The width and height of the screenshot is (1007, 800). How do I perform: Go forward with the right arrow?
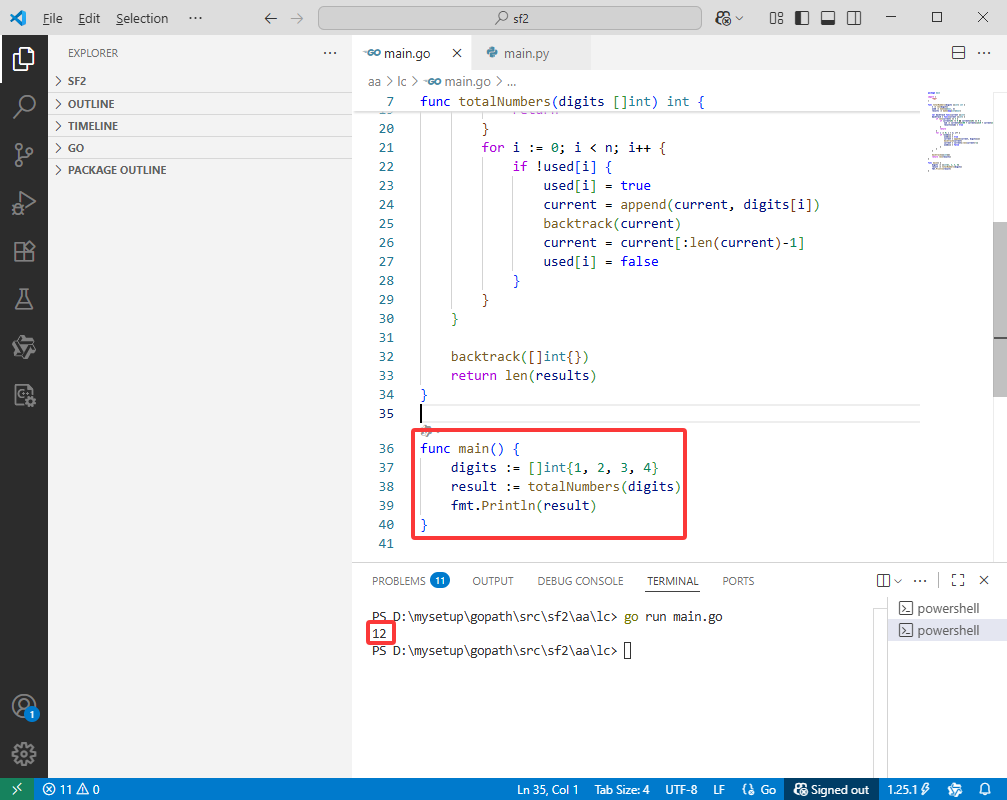(x=297, y=18)
